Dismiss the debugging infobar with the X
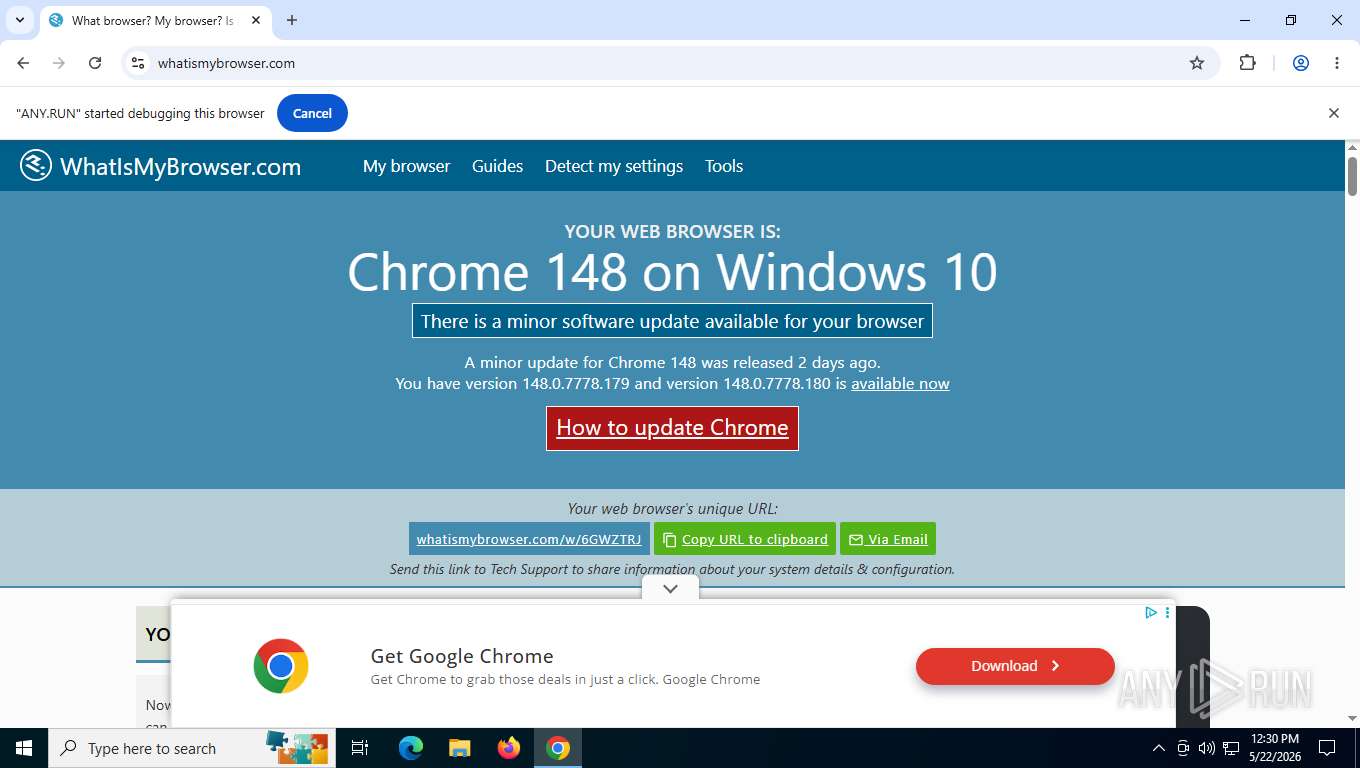Screen dimensions: 1360x768 coord(1333,113)
